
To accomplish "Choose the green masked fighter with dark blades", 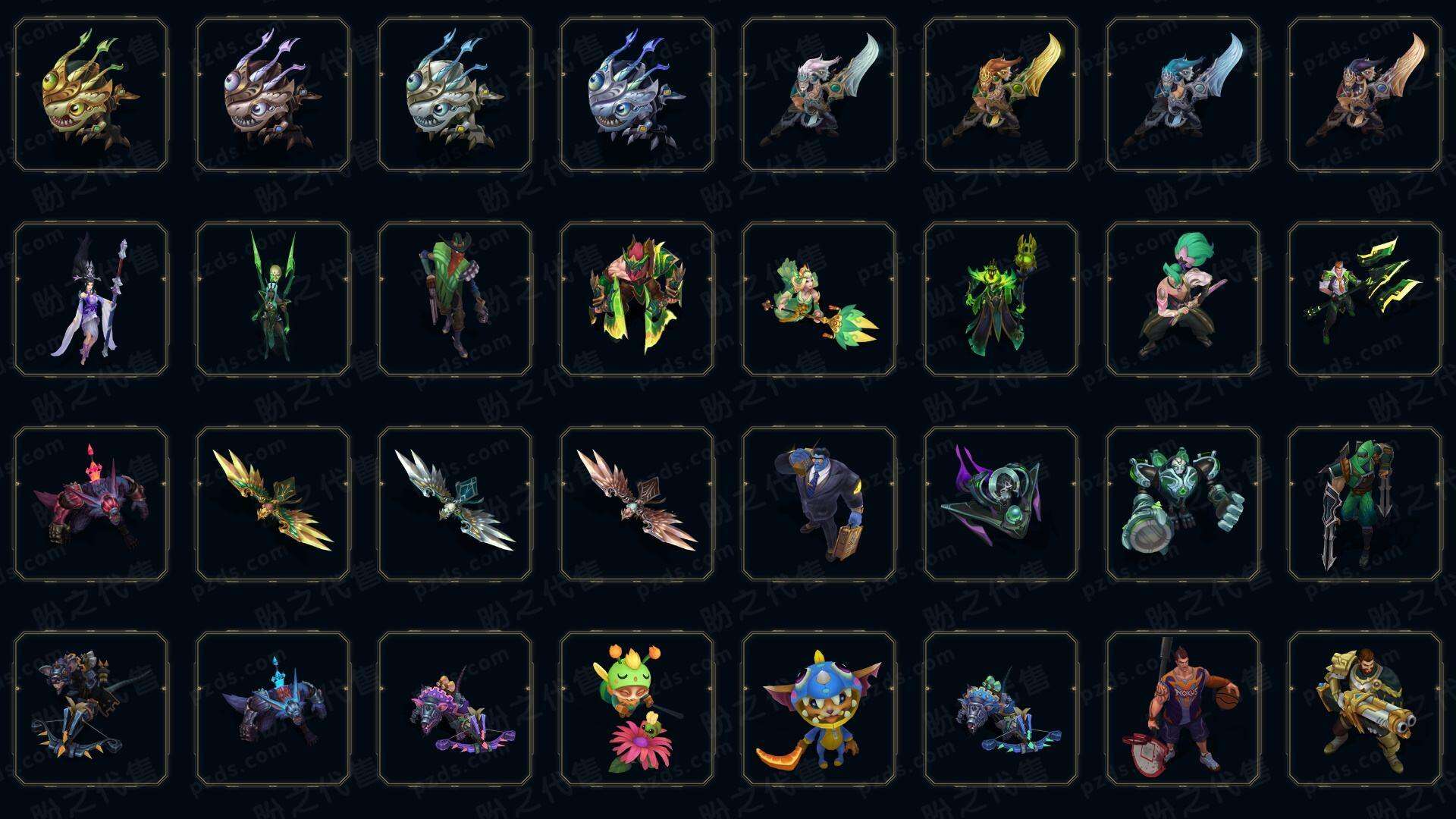I will 1365,504.
